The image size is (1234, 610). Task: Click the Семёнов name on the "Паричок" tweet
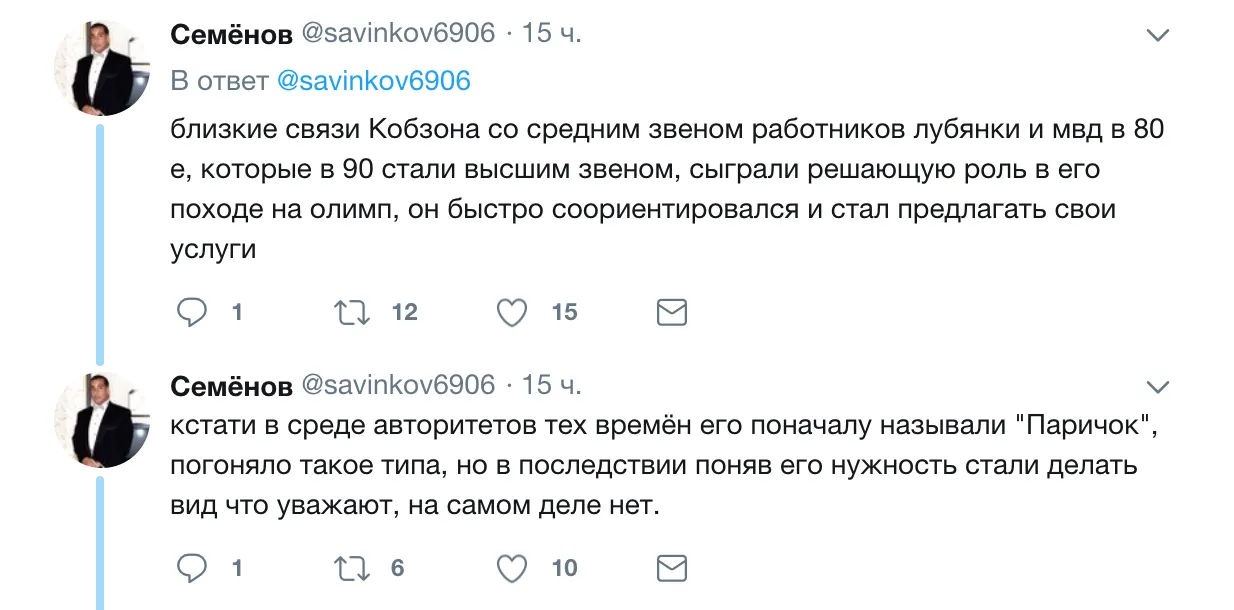coord(231,385)
